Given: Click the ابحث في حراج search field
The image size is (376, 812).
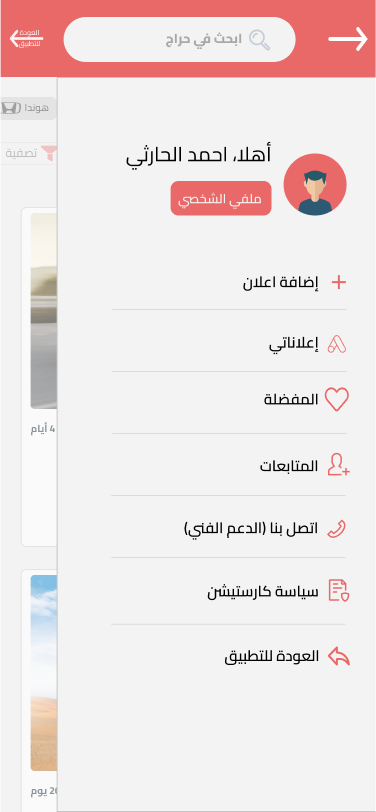Looking at the screenshot, I should [x=179, y=39].
